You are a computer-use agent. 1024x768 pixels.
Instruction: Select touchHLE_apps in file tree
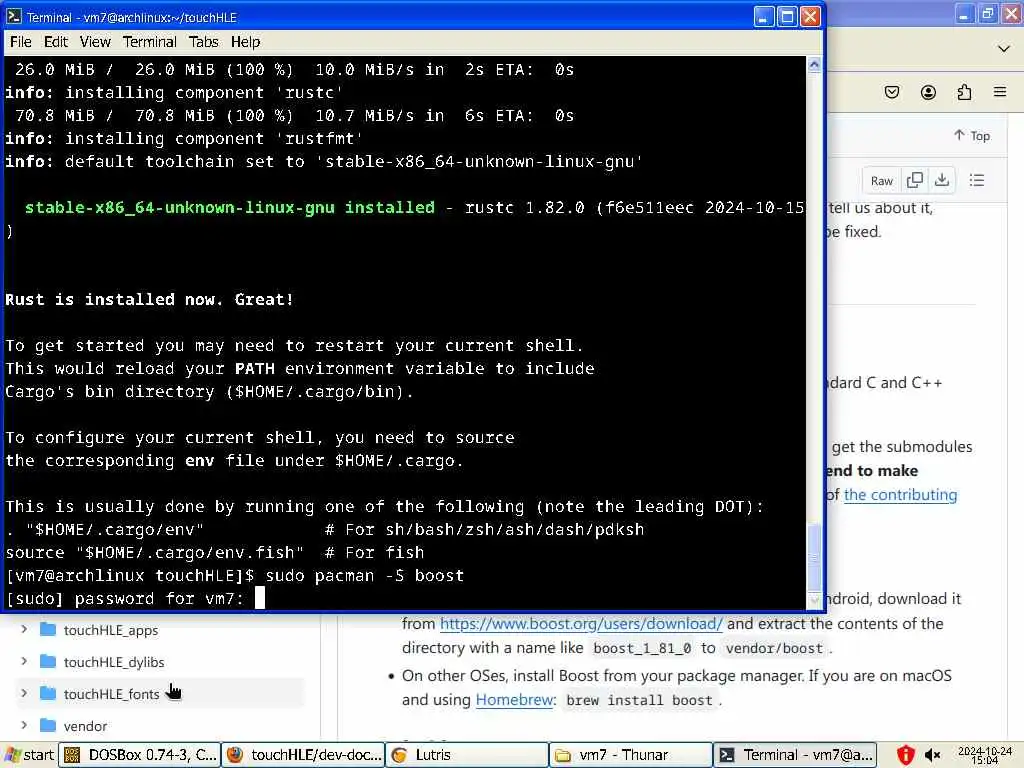pyautogui.click(x=110, y=630)
